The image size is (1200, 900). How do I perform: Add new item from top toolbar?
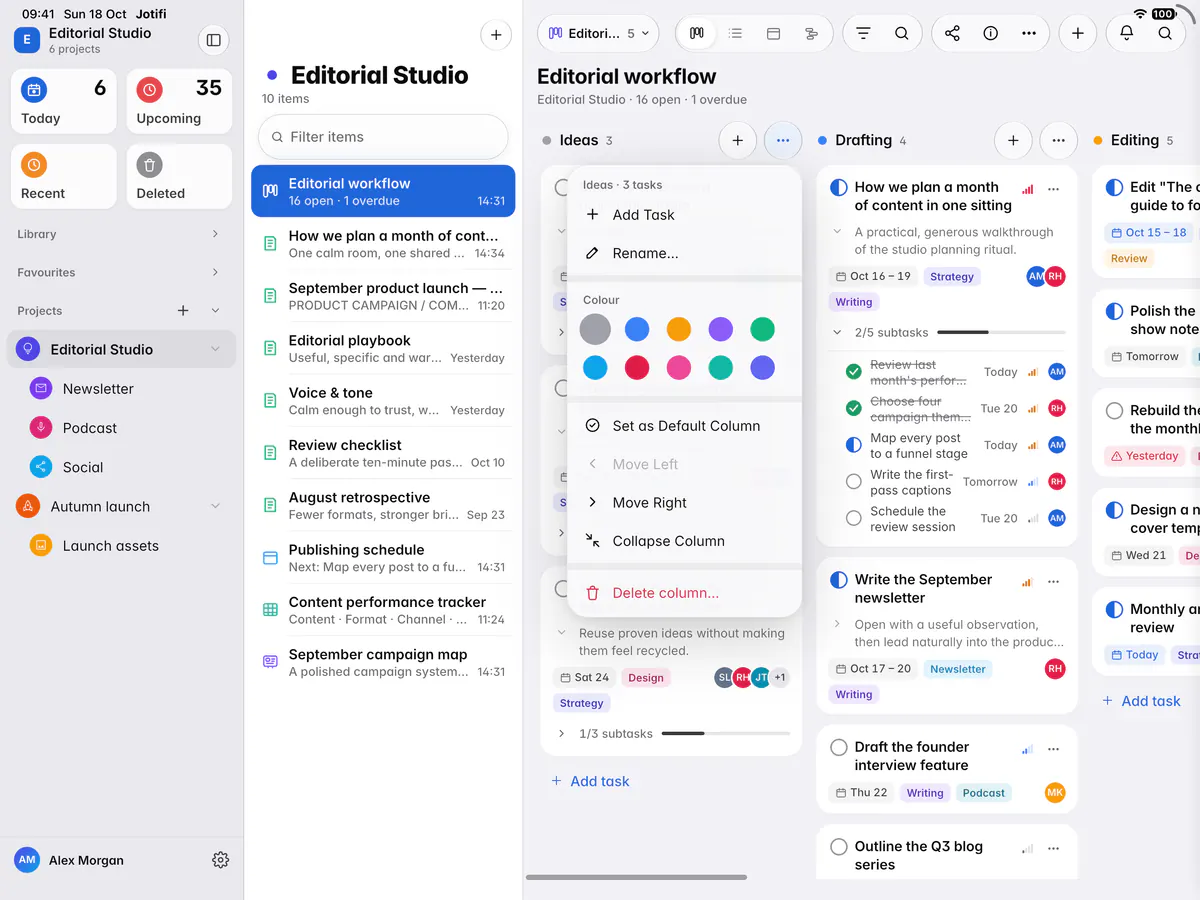point(1077,33)
